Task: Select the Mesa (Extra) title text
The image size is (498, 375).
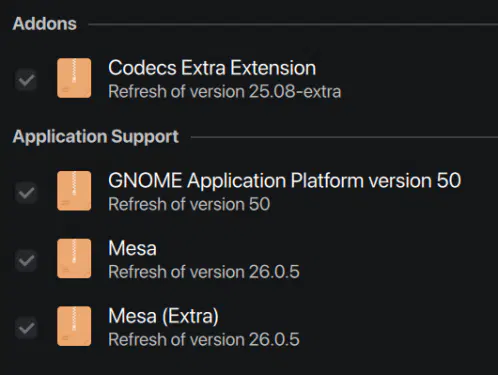Action: [x=163, y=316]
